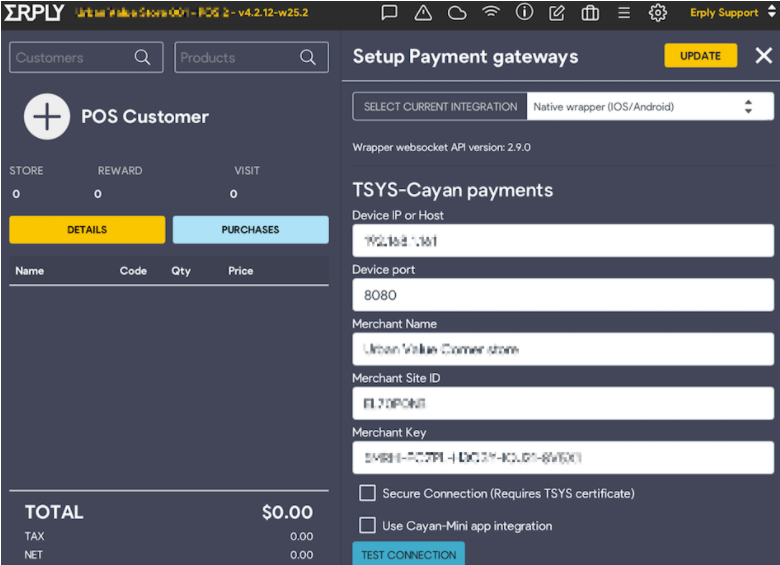Click the POS Customer name
The image size is (780, 565).
(145, 116)
